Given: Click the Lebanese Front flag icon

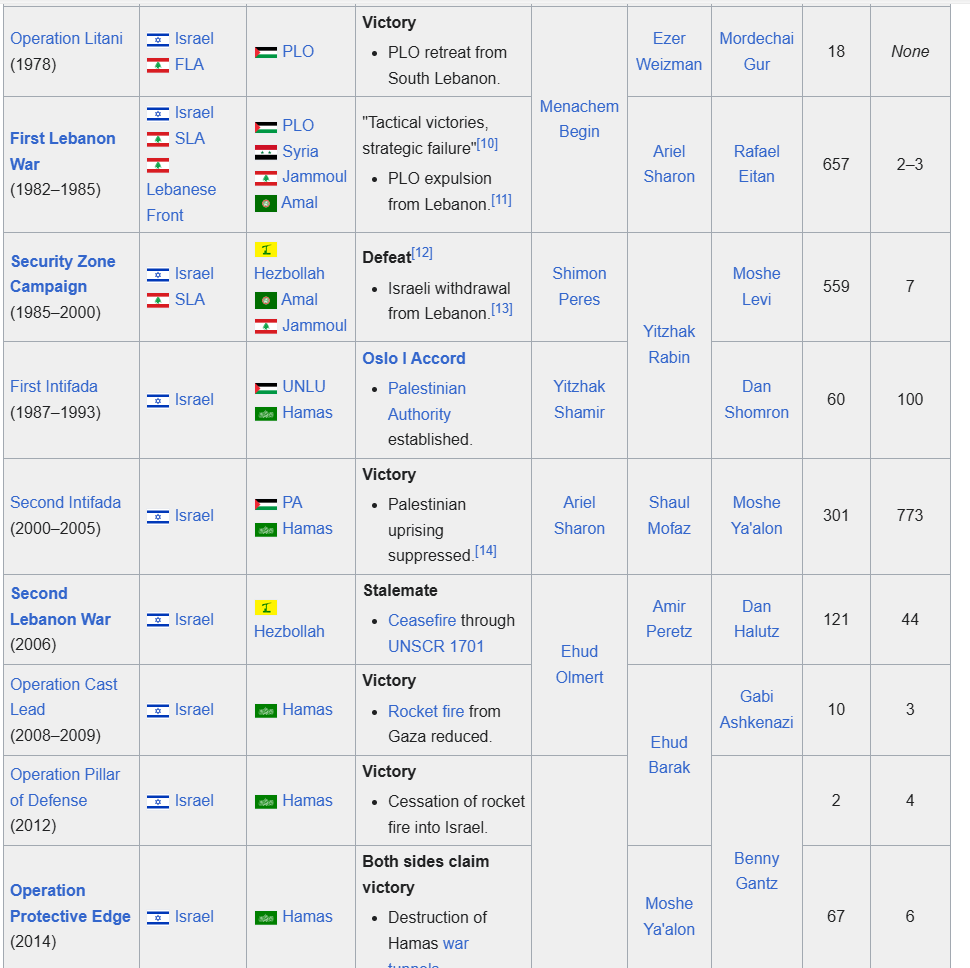Looking at the screenshot, I should pos(158,165).
